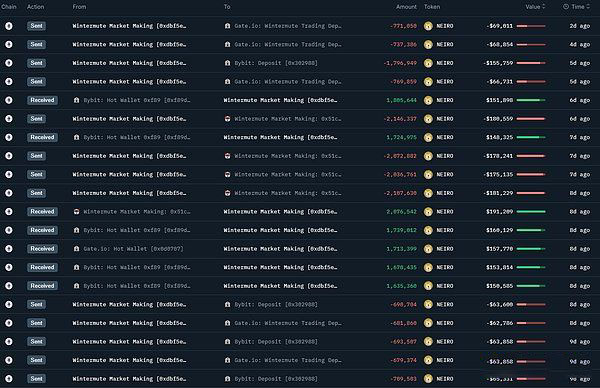This screenshot has width=600, height=388.
Task: Click the sort arrows next to Value header
Action: coord(544,7)
